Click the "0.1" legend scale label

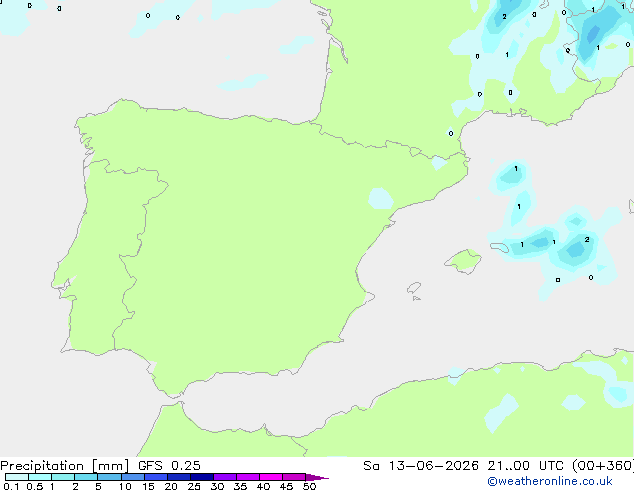click(x=11, y=486)
